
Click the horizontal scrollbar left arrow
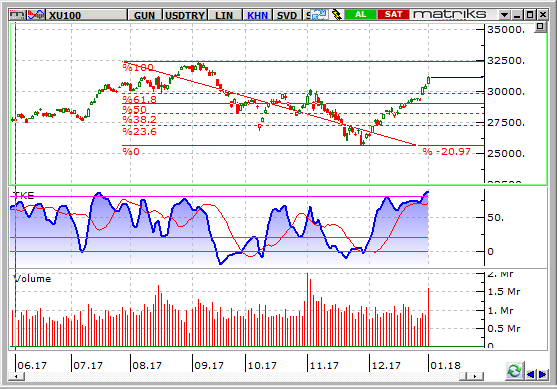coord(16,376)
